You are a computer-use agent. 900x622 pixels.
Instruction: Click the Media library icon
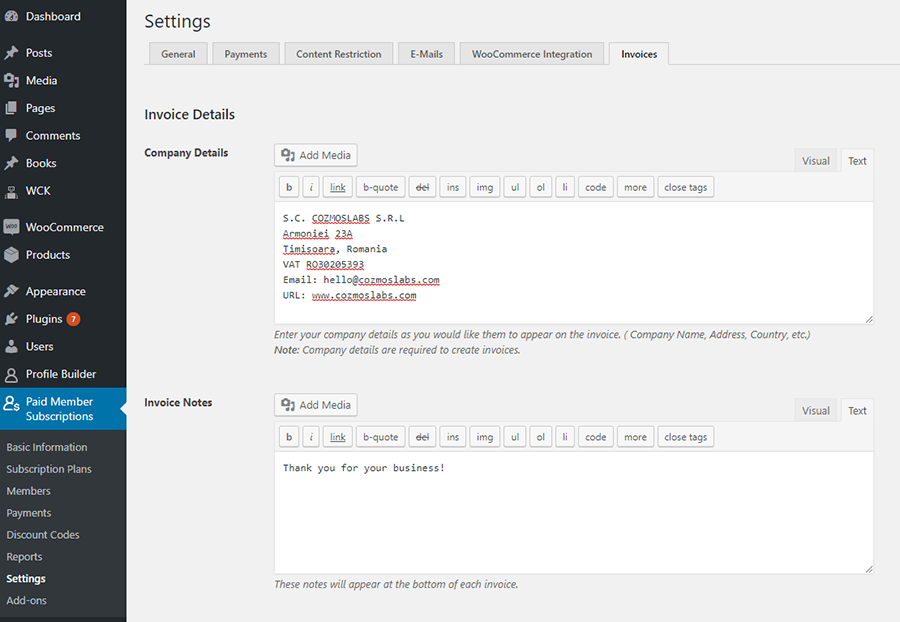point(11,80)
